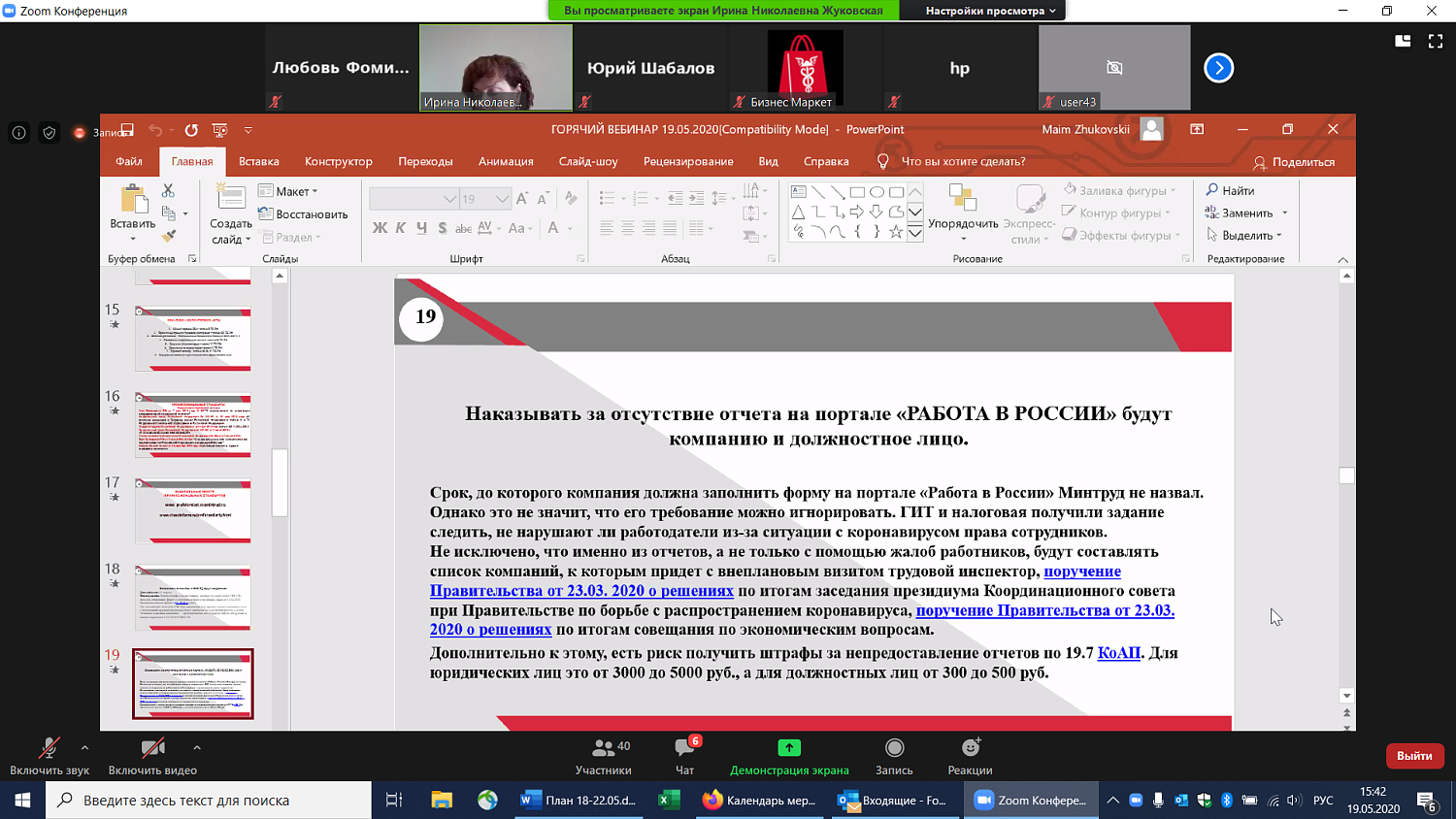Click the Zoom meeting info icon
The height and width of the screenshot is (819, 1456).
[18, 133]
